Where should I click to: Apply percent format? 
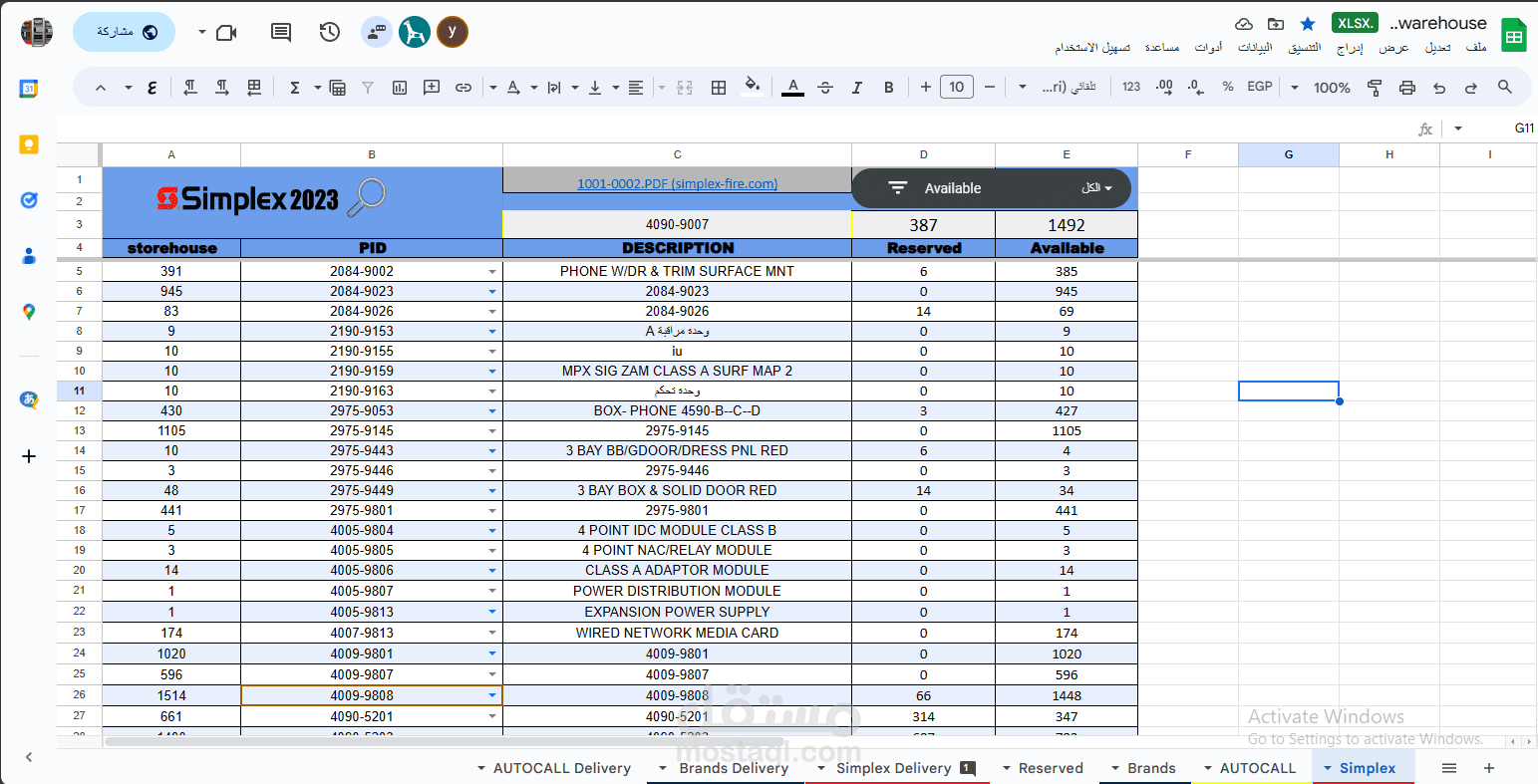(x=1228, y=87)
